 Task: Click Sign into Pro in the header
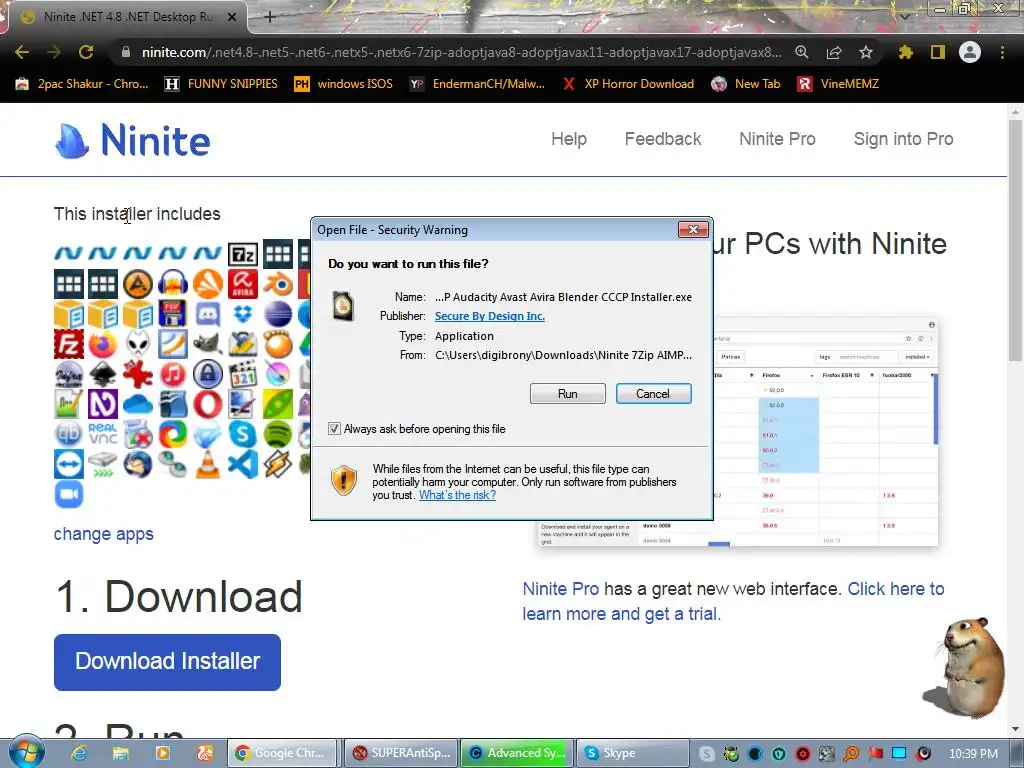(903, 139)
